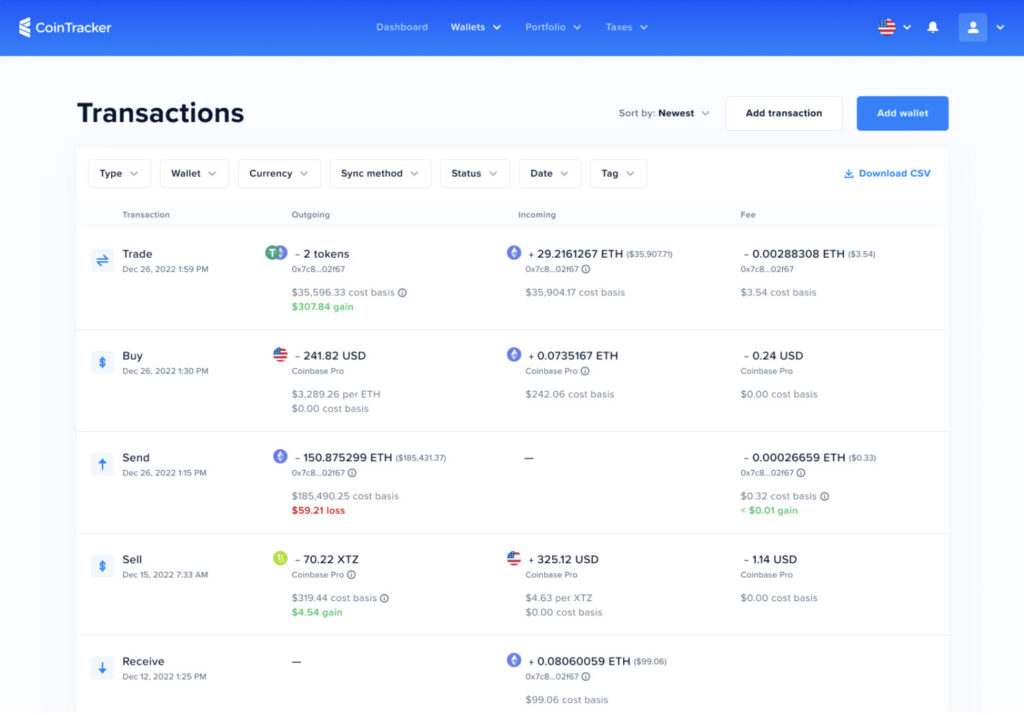Click the Receive transaction down-arrow icon
This screenshot has width=1024, height=715.
(x=102, y=668)
